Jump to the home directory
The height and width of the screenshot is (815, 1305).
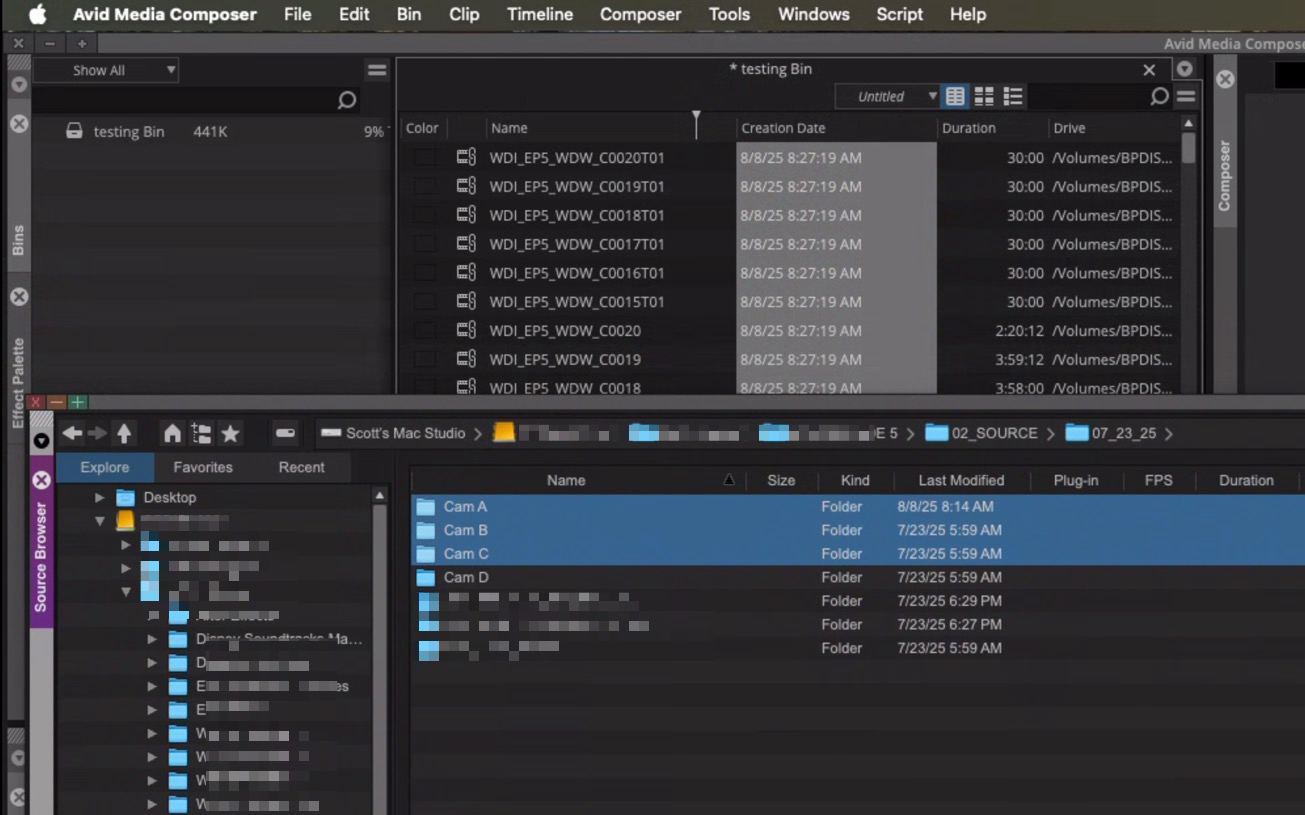[173, 433]
